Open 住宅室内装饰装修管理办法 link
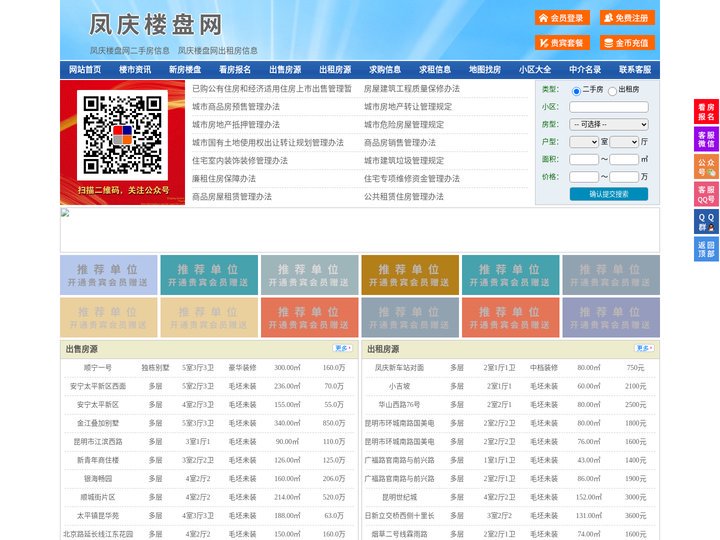Image resolution: width=720 pixels, height=540 pixels. [240, 161]
